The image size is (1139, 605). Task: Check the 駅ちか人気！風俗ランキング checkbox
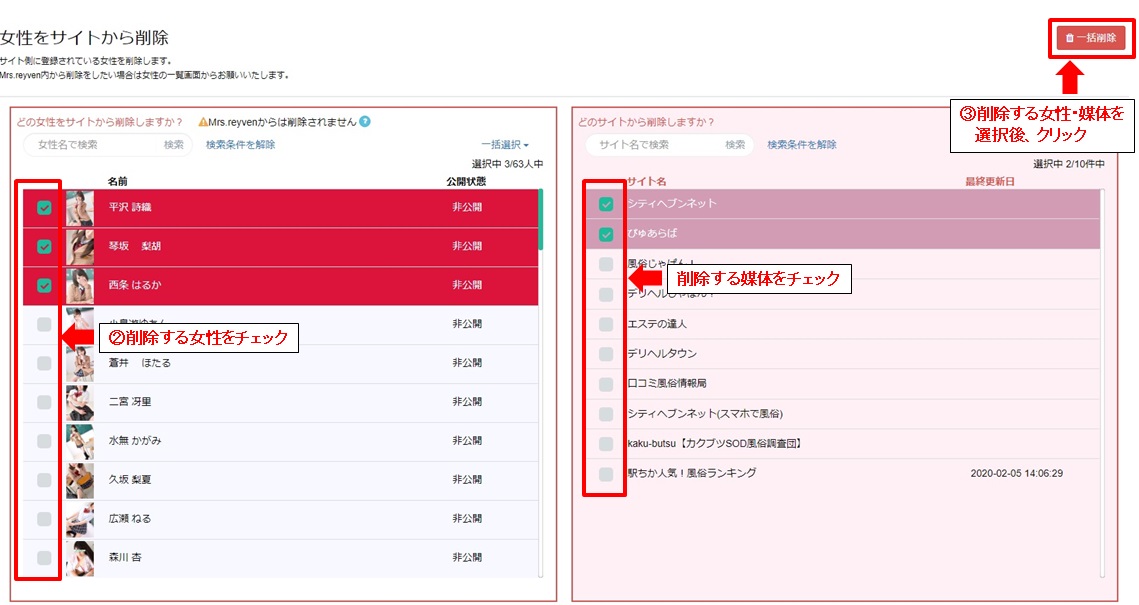click(x=606, y=474)
